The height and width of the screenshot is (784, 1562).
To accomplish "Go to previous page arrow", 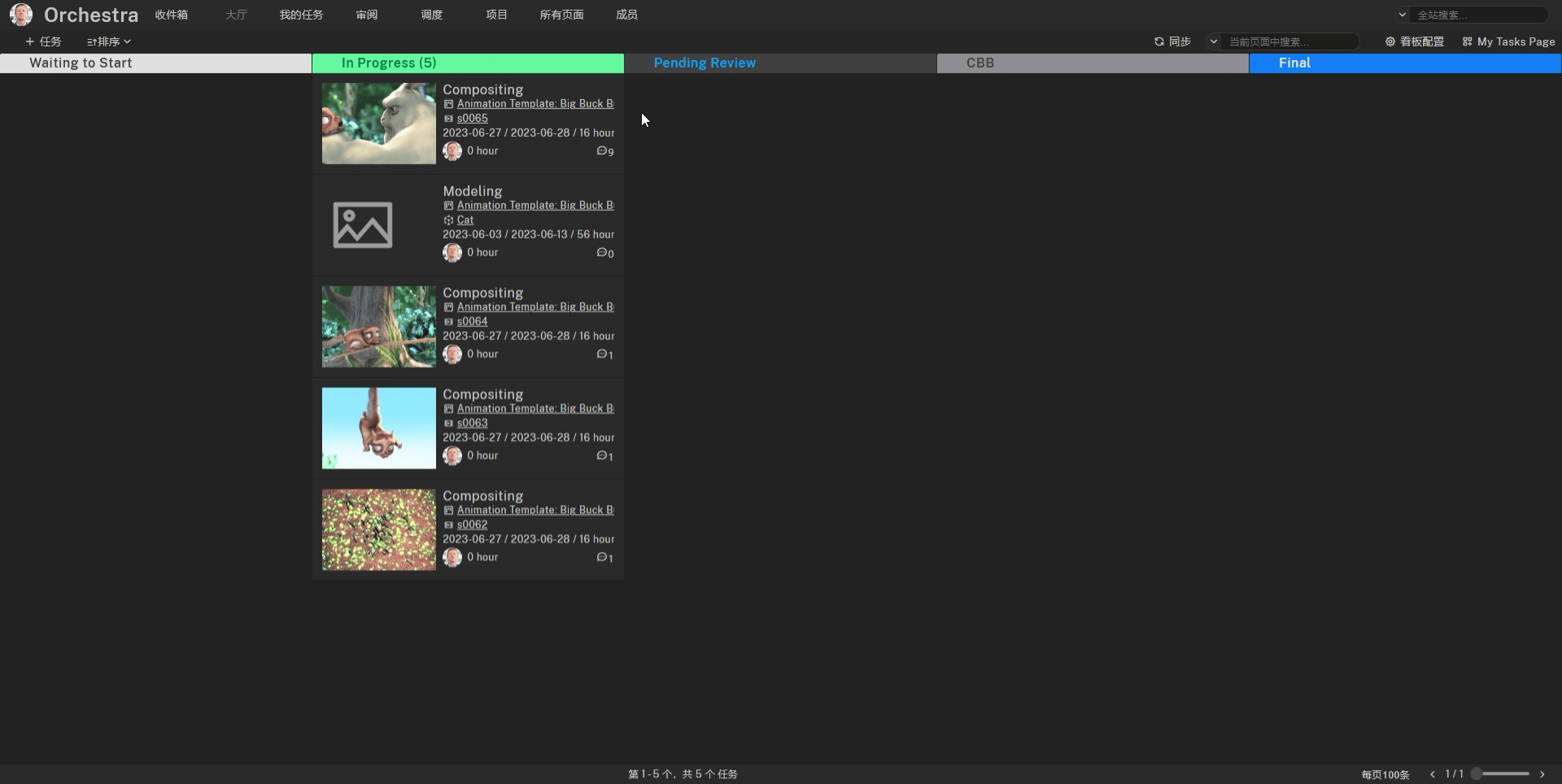I will click(1433, 774).
